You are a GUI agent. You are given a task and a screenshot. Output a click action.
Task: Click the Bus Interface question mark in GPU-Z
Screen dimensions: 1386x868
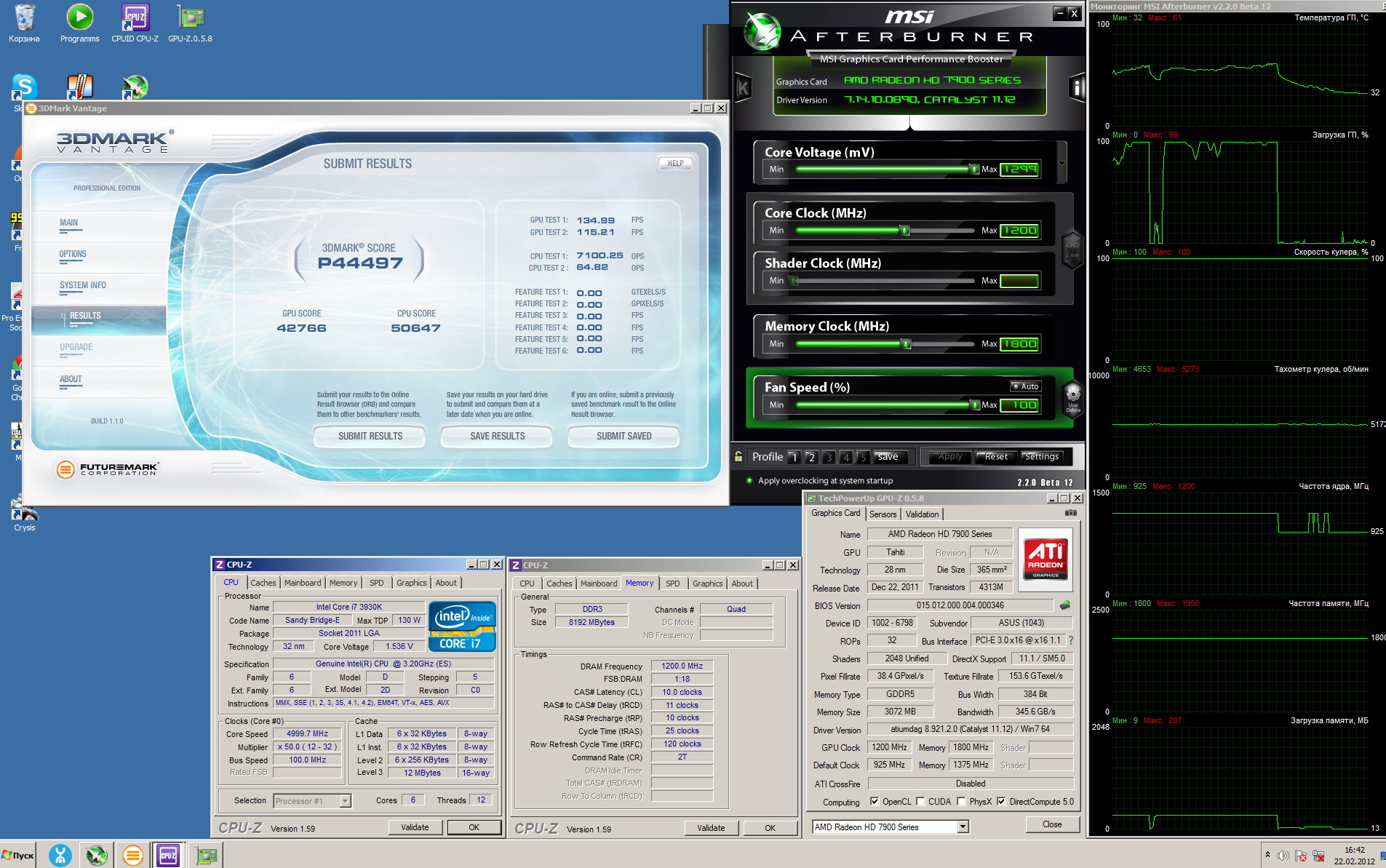point(1071,640)
